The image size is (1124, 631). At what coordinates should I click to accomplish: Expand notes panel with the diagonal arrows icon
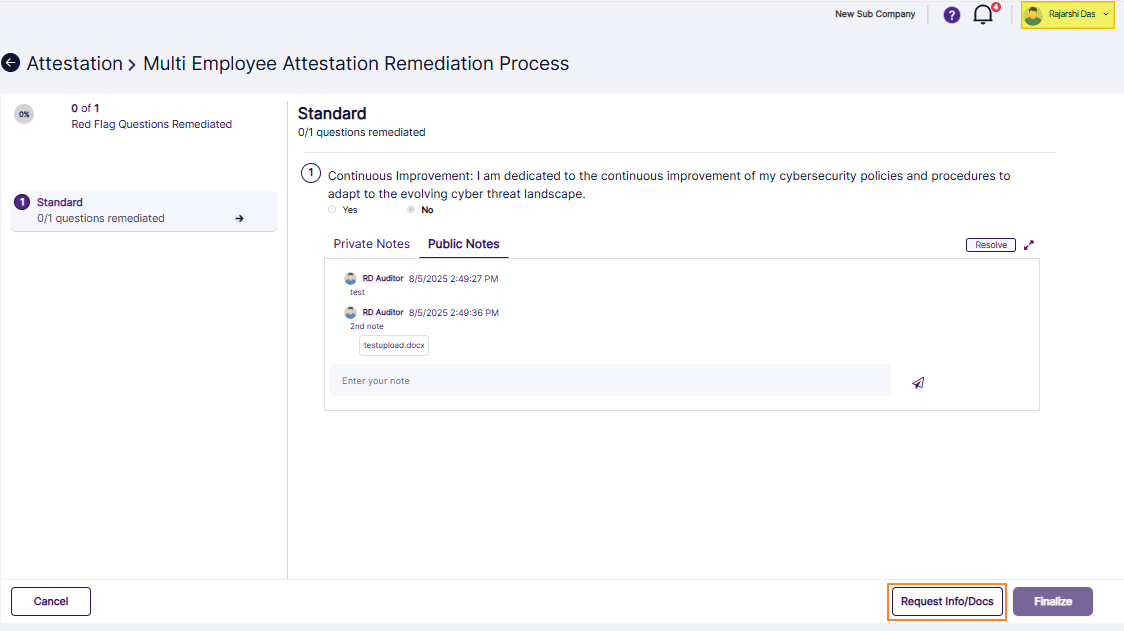(x=1029, y=244)
